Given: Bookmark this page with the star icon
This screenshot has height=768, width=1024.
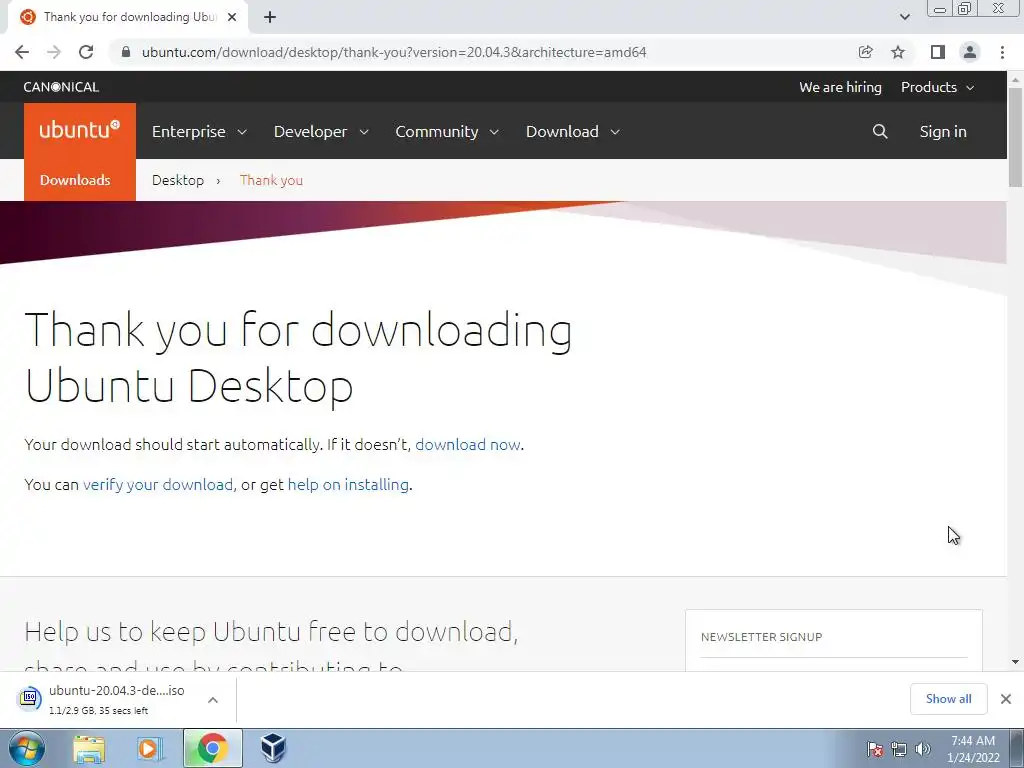Looking at the screenshot, I should (898, 52).
